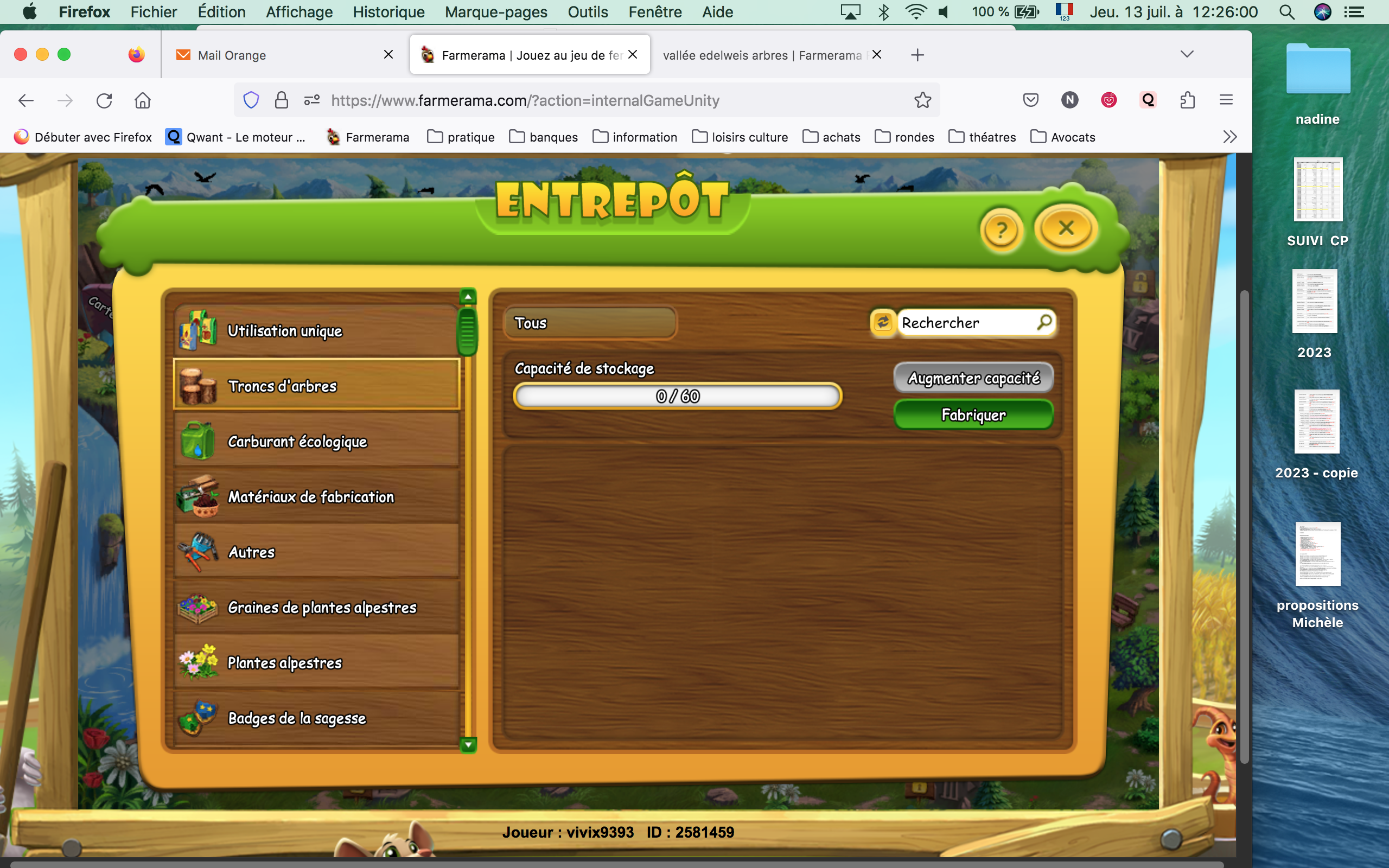1389x868 pixels.
Task: Open the Firefox hamburger application menu
Action: click(1226, 100)
